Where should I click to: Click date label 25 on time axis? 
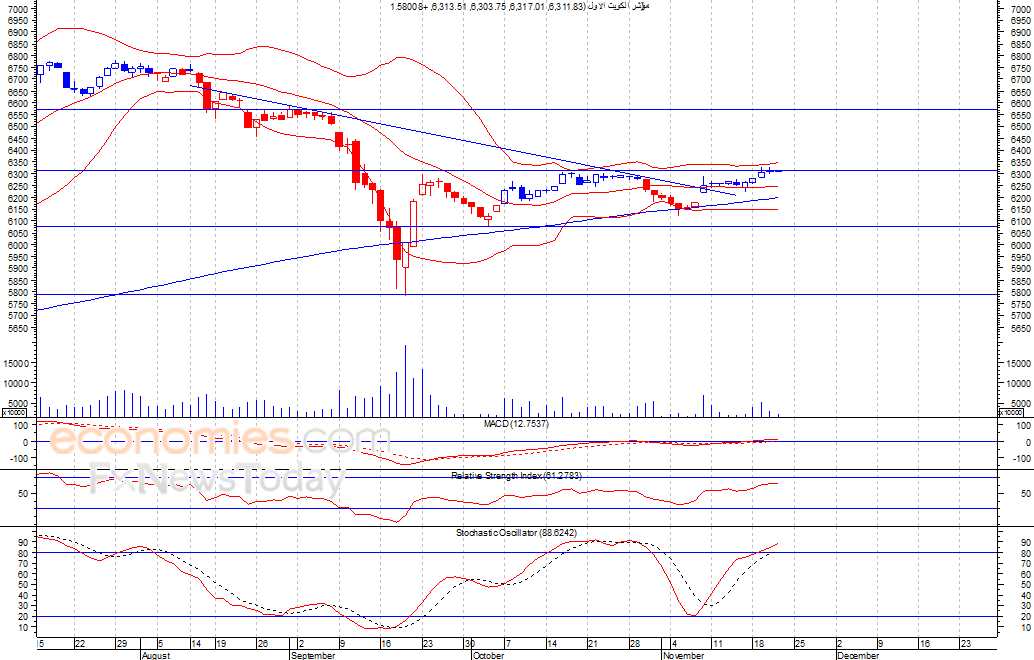pos(800,644)
